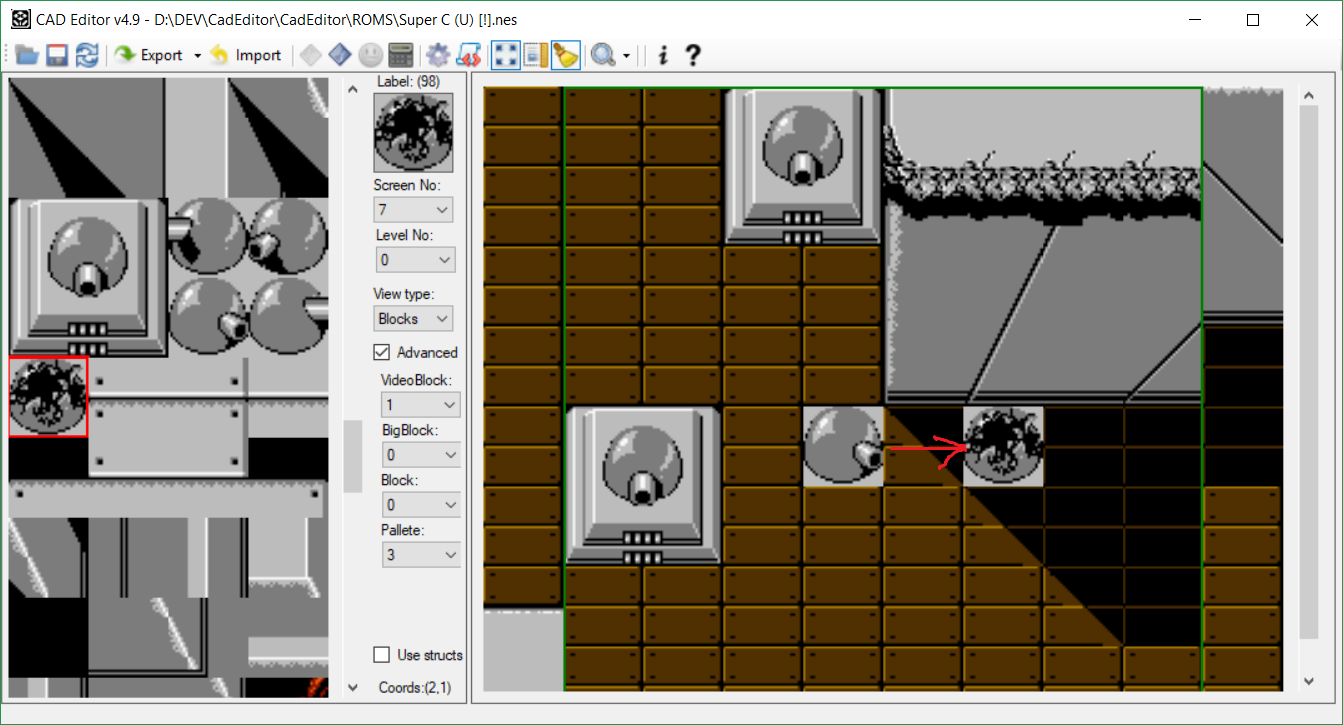This screenshot has width=1343, height=725.
Task: Click the calculator toolbar icon
Action: [x=400, y=55]
